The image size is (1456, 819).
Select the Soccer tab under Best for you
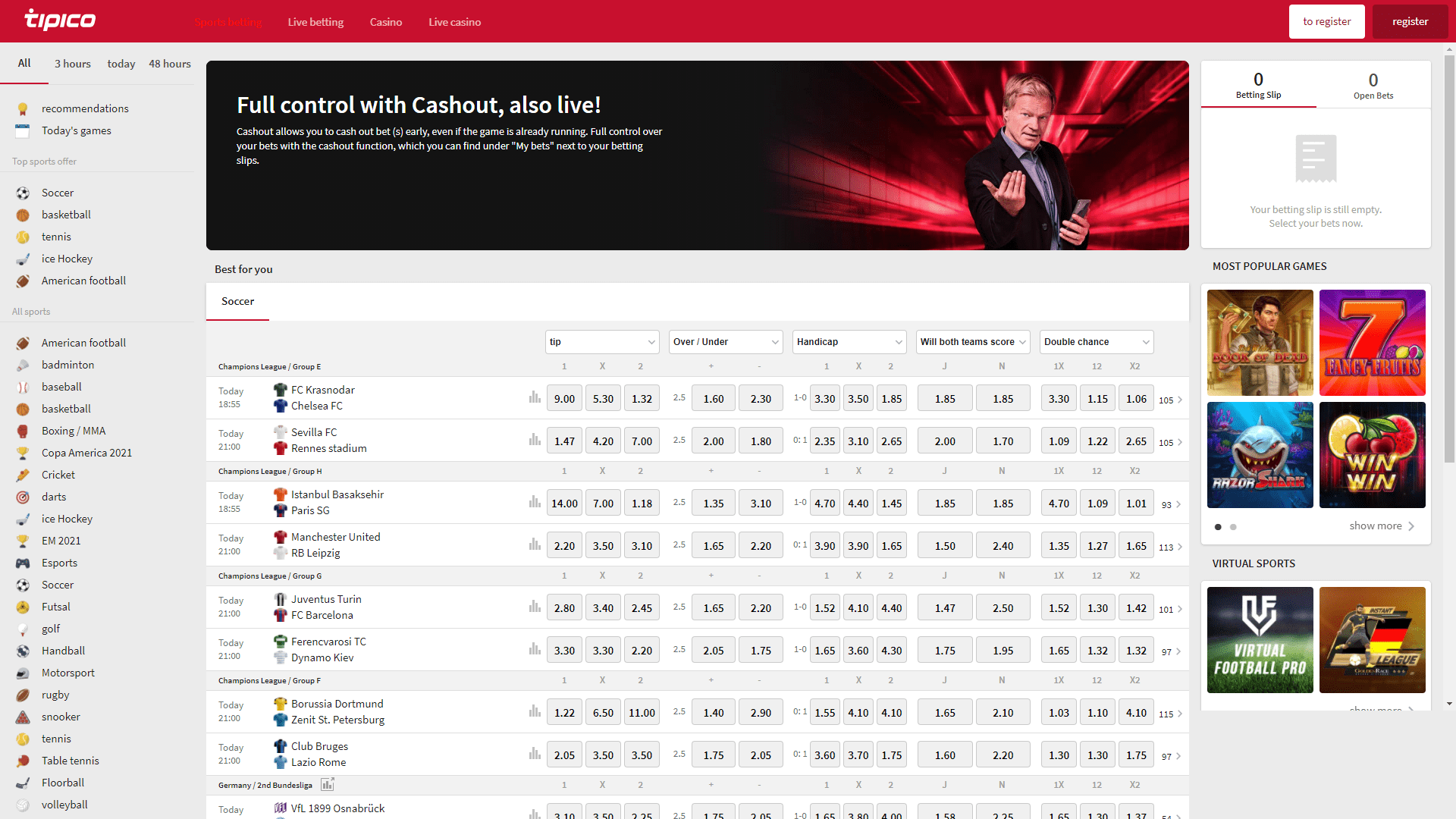pyautogui.click(x=237, y=301)
